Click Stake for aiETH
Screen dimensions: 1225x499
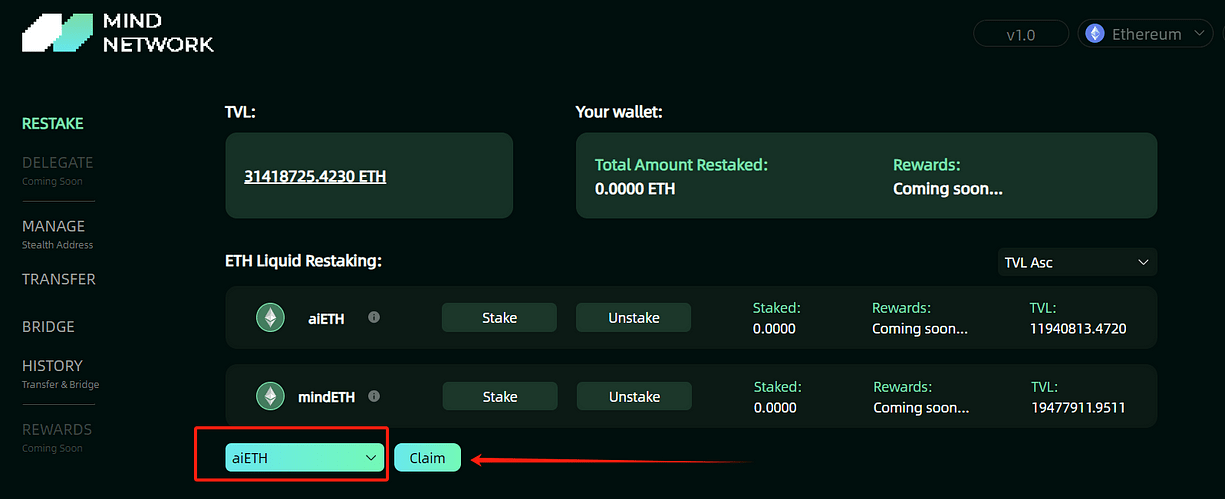499,317
